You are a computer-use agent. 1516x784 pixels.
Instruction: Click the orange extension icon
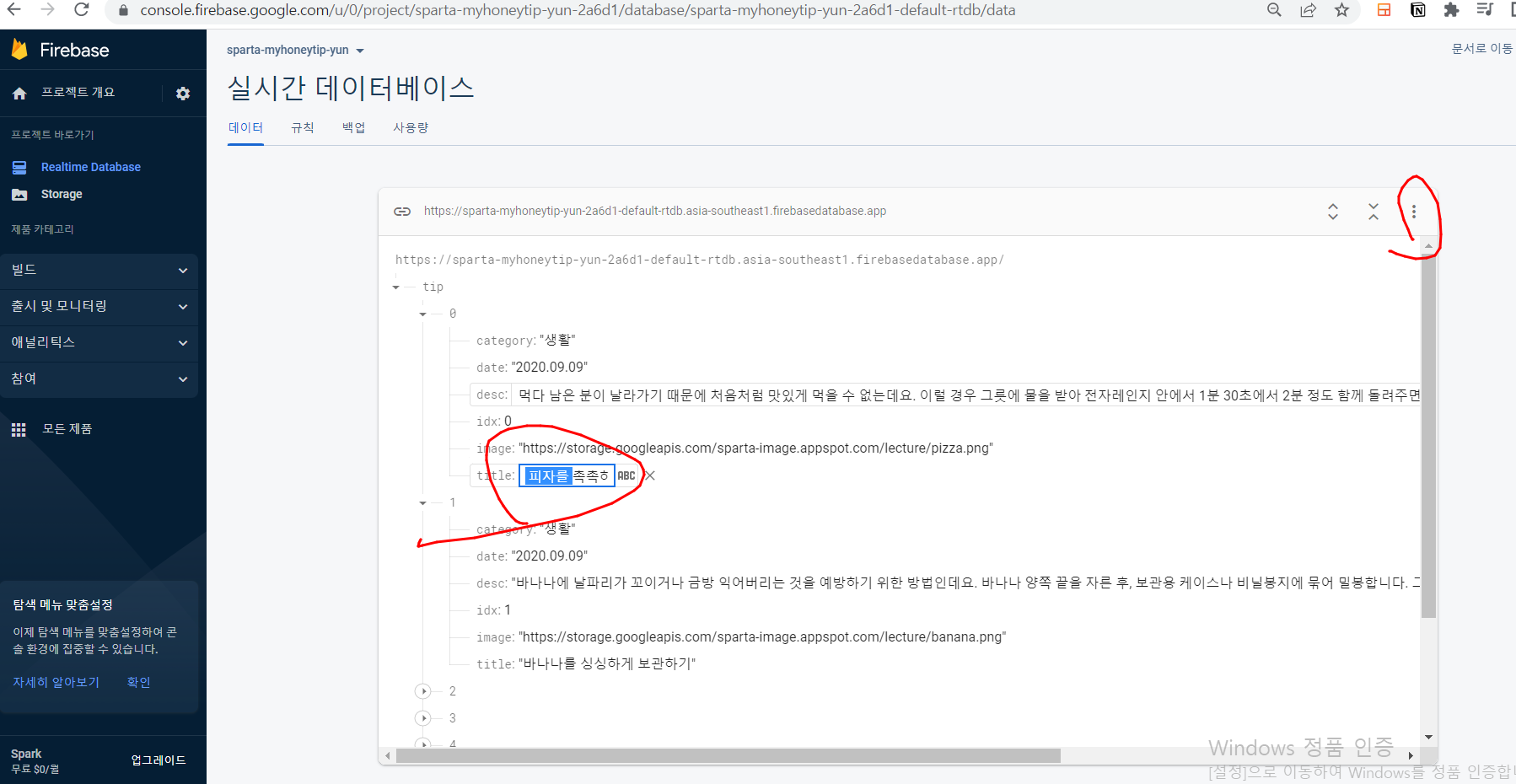[1384, 10]
